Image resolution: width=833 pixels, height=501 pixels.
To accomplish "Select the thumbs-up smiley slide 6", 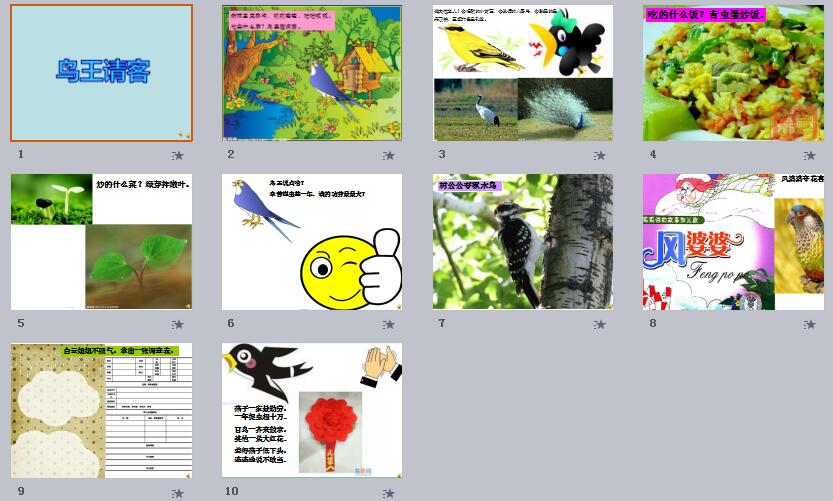I will [x=312, y=242].
